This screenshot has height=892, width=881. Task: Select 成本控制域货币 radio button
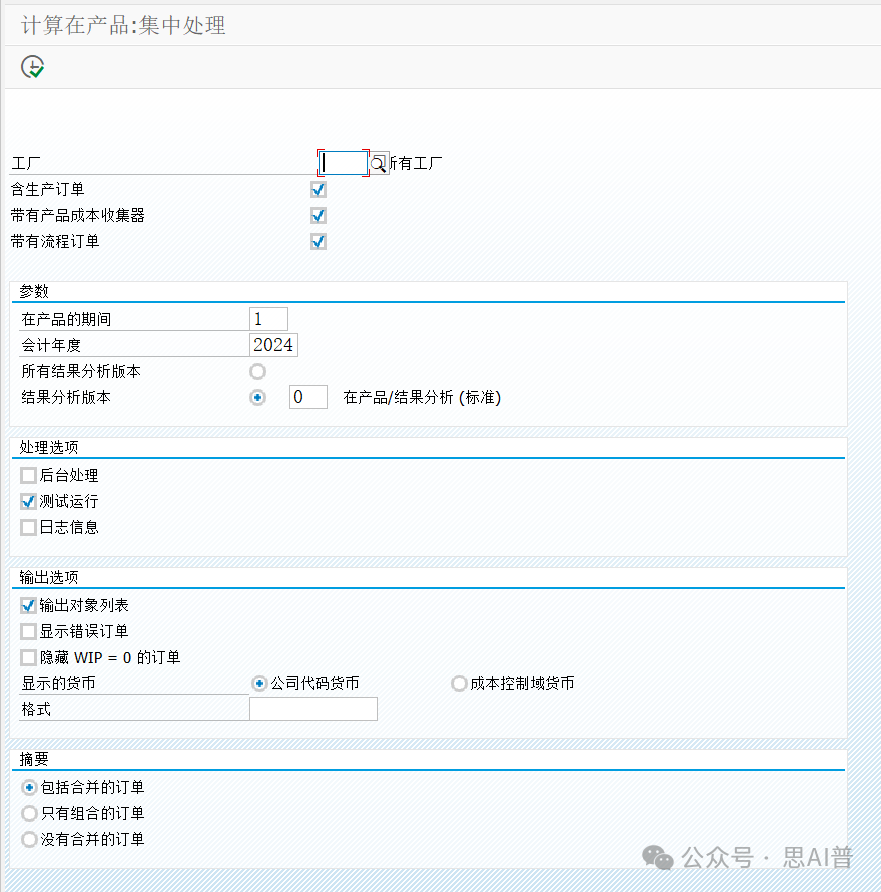pyautogui.click(x=459, y=684)
